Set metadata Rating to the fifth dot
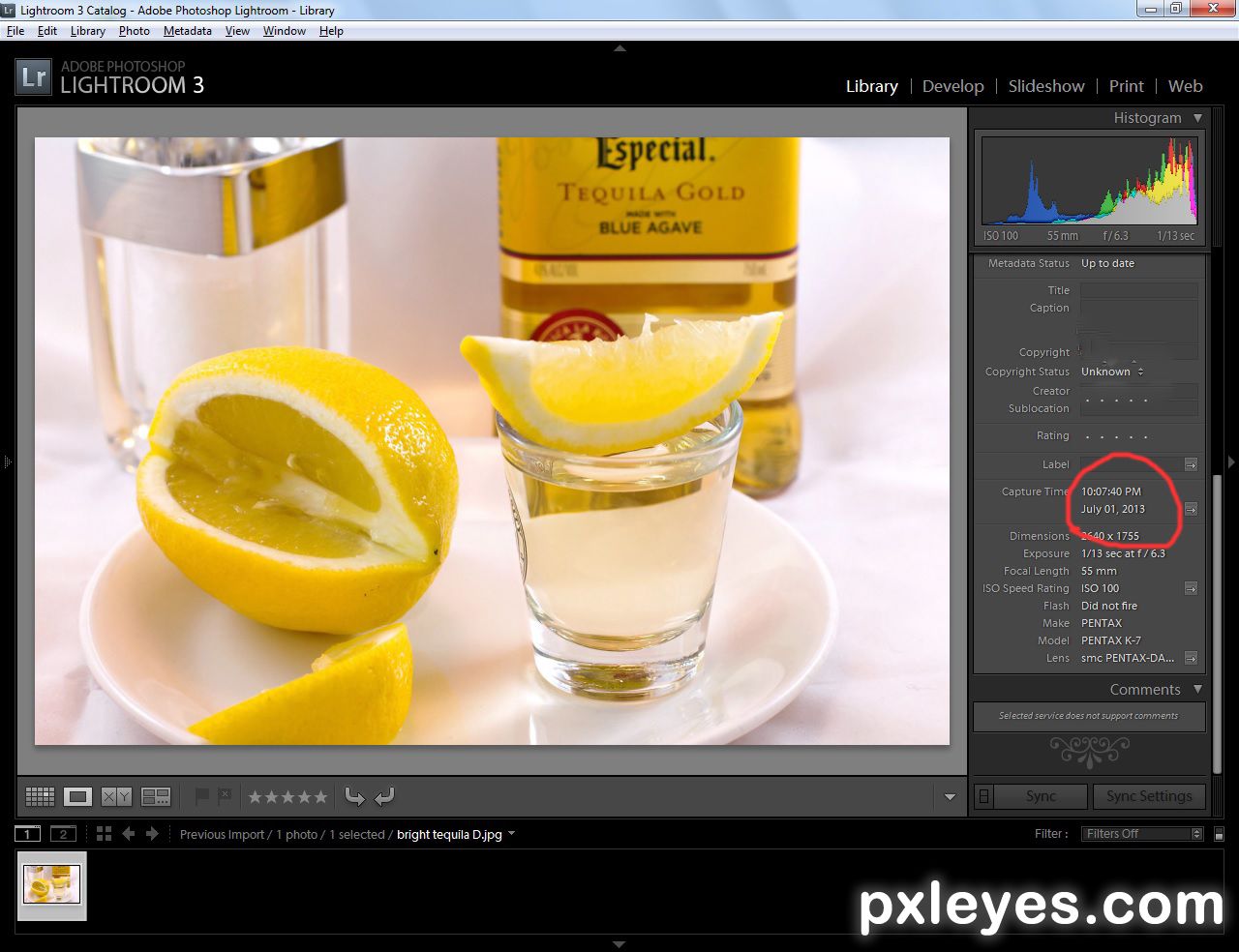This screenshot has width=1239, height=952. (x=1145, y=436)
